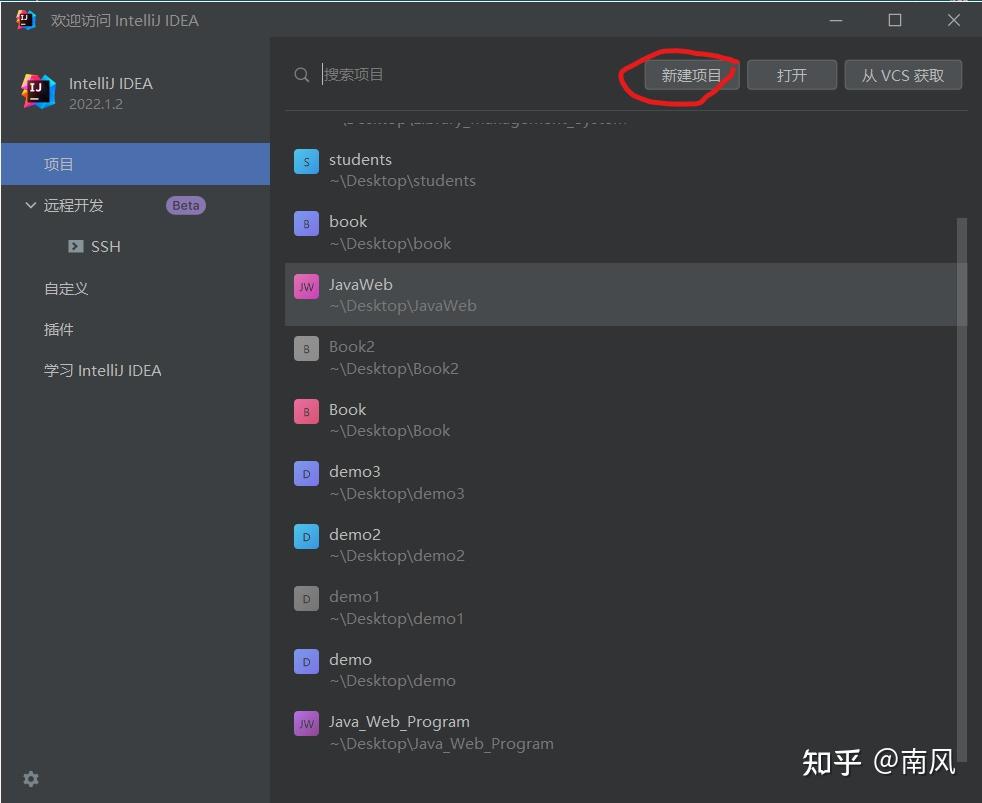This screenshot has height=803, width=982.
Task: Maximize the IntelliJ welcome window
Action: coord(895,21)
